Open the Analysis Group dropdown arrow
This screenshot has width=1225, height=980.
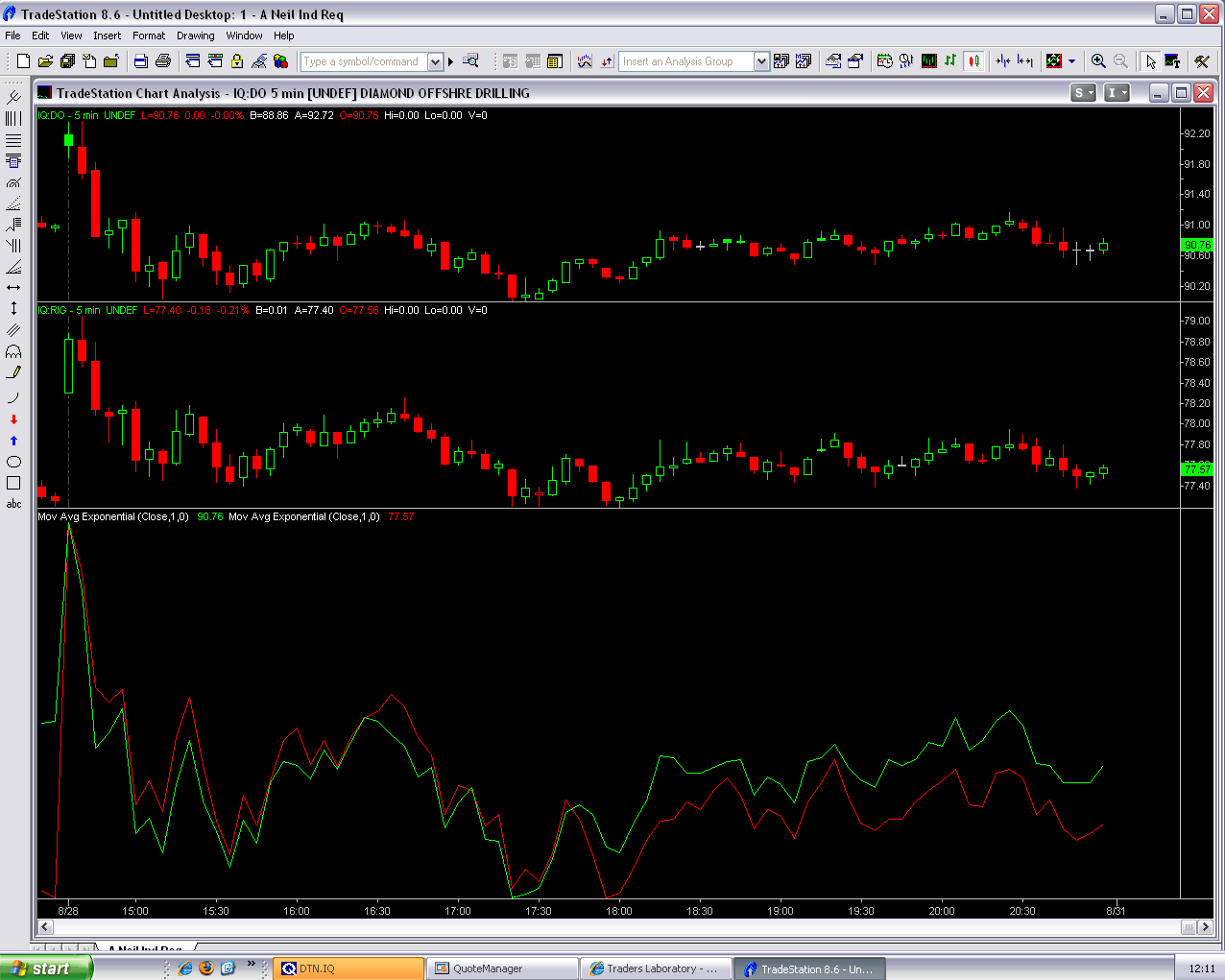[x=762, y=61]
